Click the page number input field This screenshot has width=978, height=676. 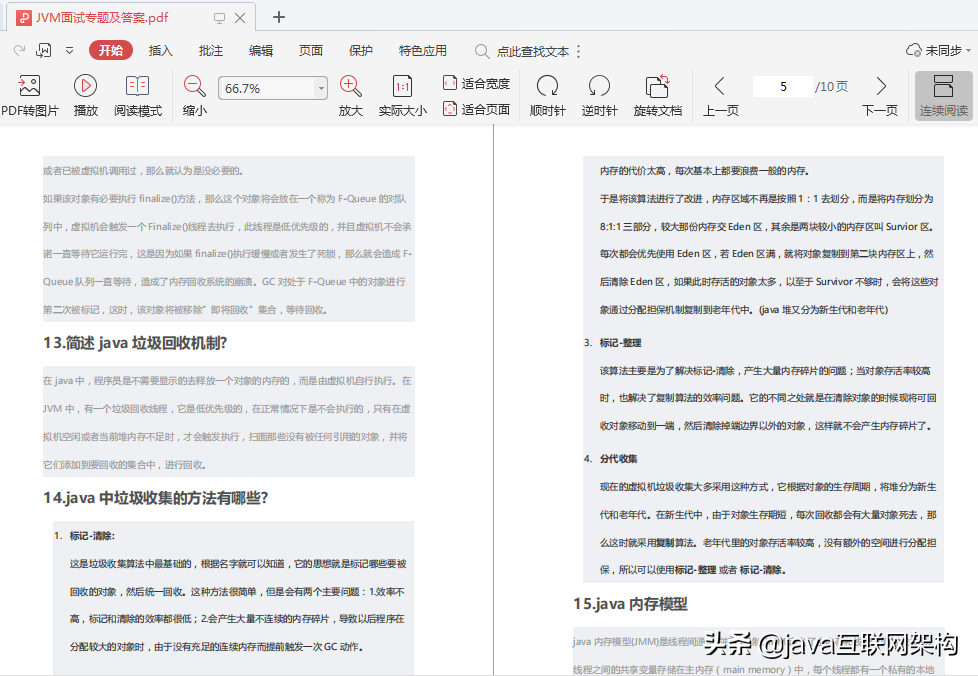pyautogui.click(x=783, y=87)
